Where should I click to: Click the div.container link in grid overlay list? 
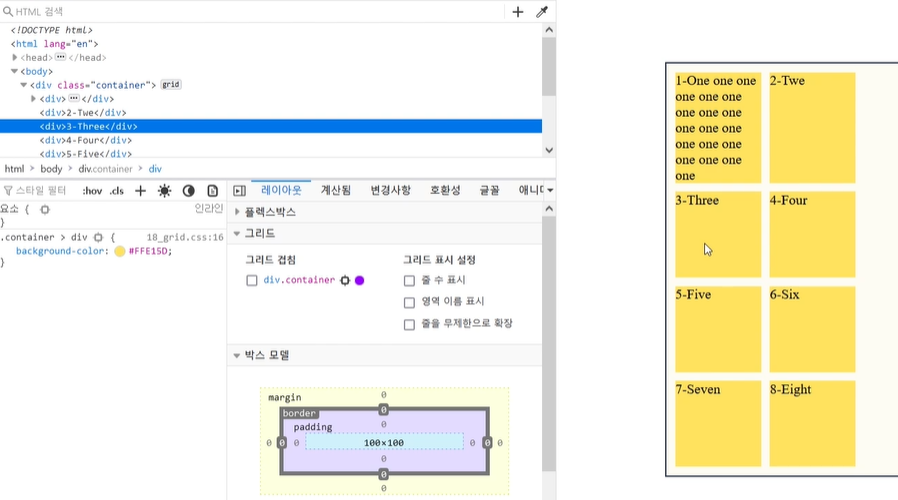click(299, 280)
